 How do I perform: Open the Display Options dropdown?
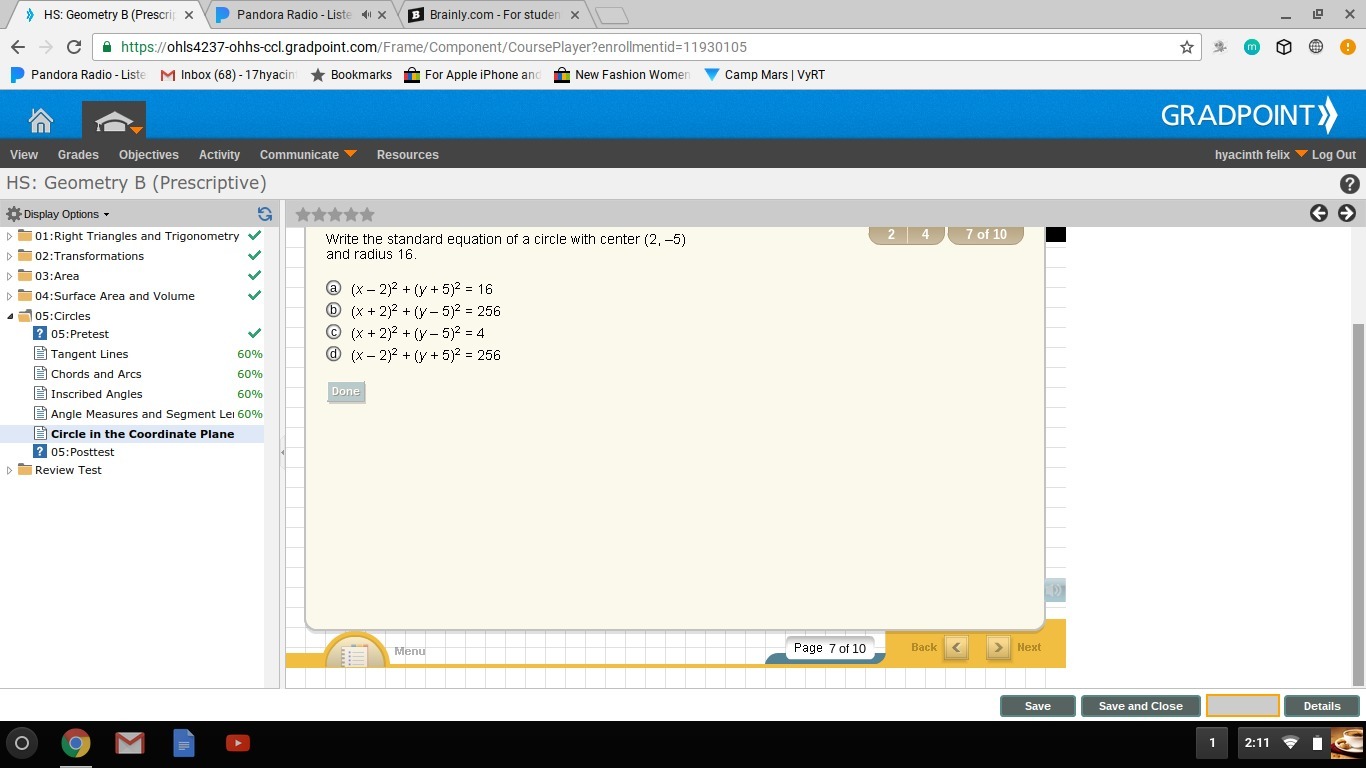tap(59, 214)
